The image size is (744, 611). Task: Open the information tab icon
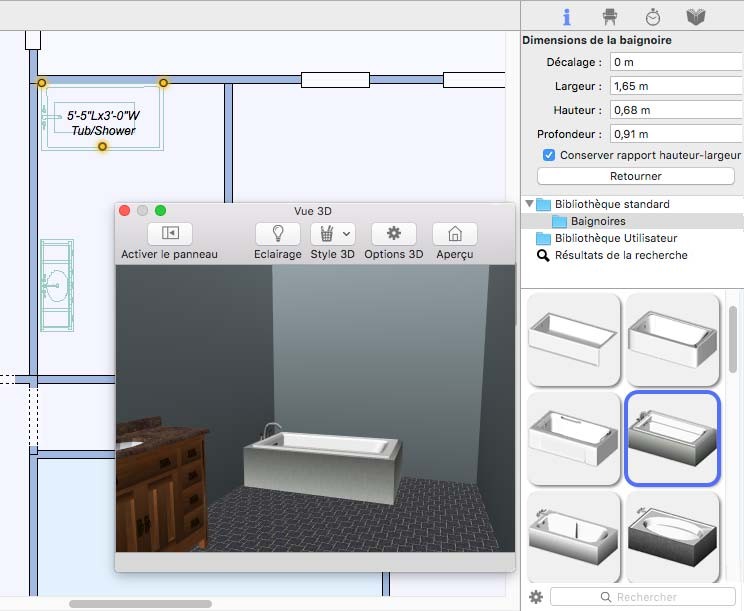[567, 17]
